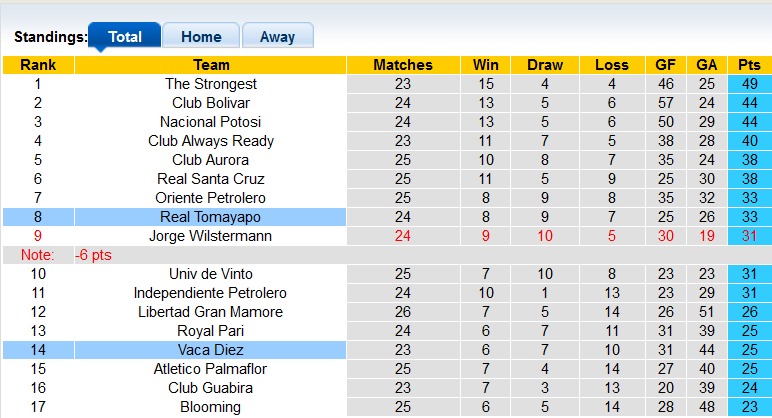The height and width of the screenshot is (418, 772).
Task: Click the Win column header
Action: pos(486,65)
